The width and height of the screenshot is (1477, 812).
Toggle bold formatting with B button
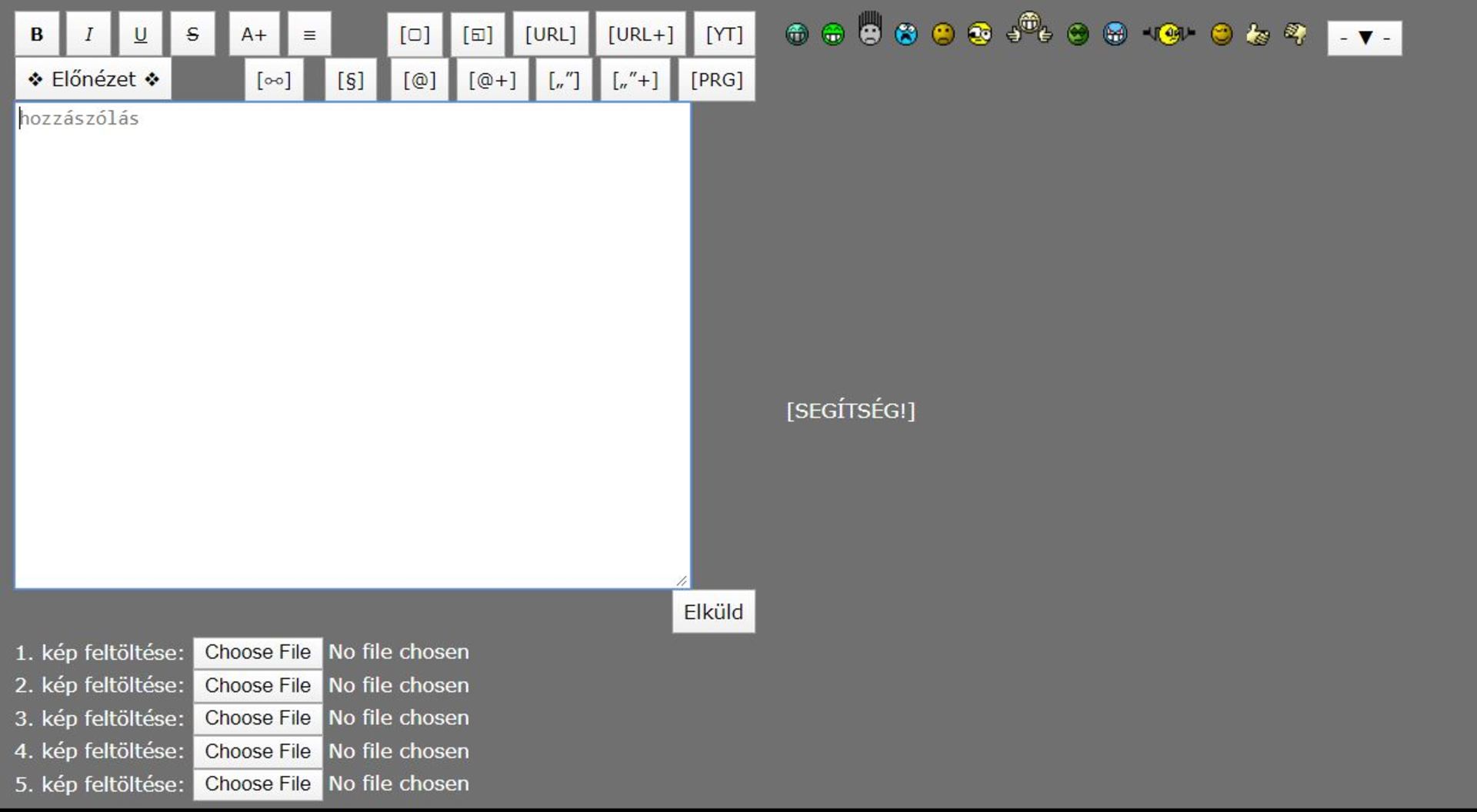click(x=37, y=35)
